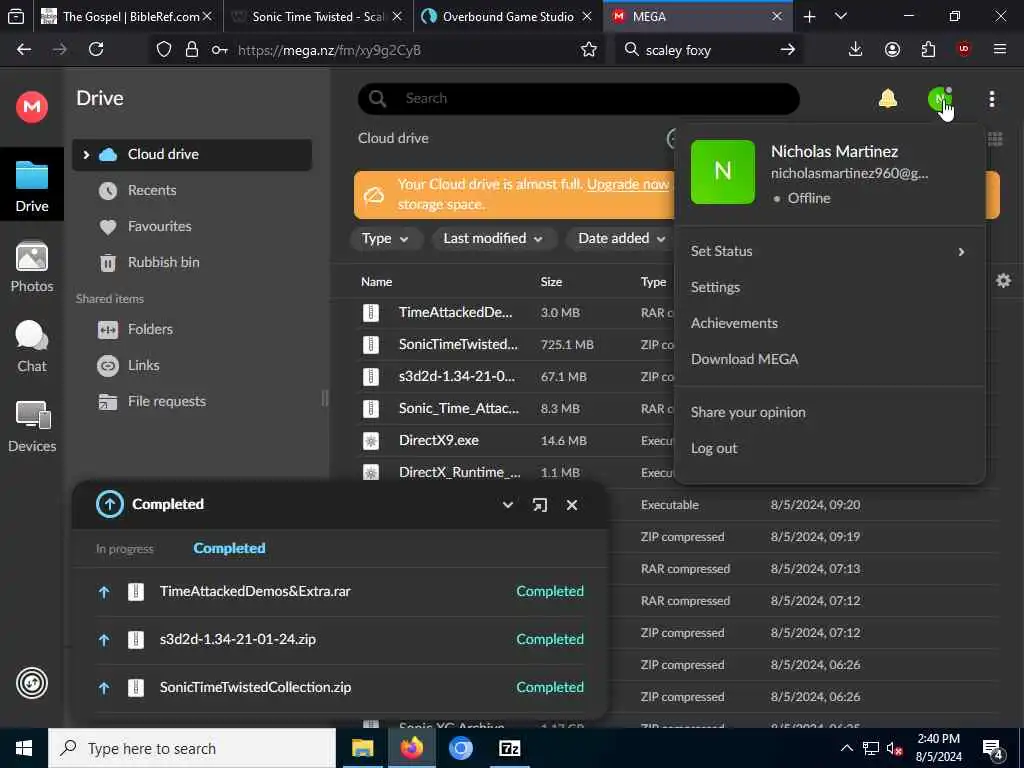The width and height of the screenshot is (1024, 768).
Task: Click the MEGA logo icon
Action: [x=31, y=106]
